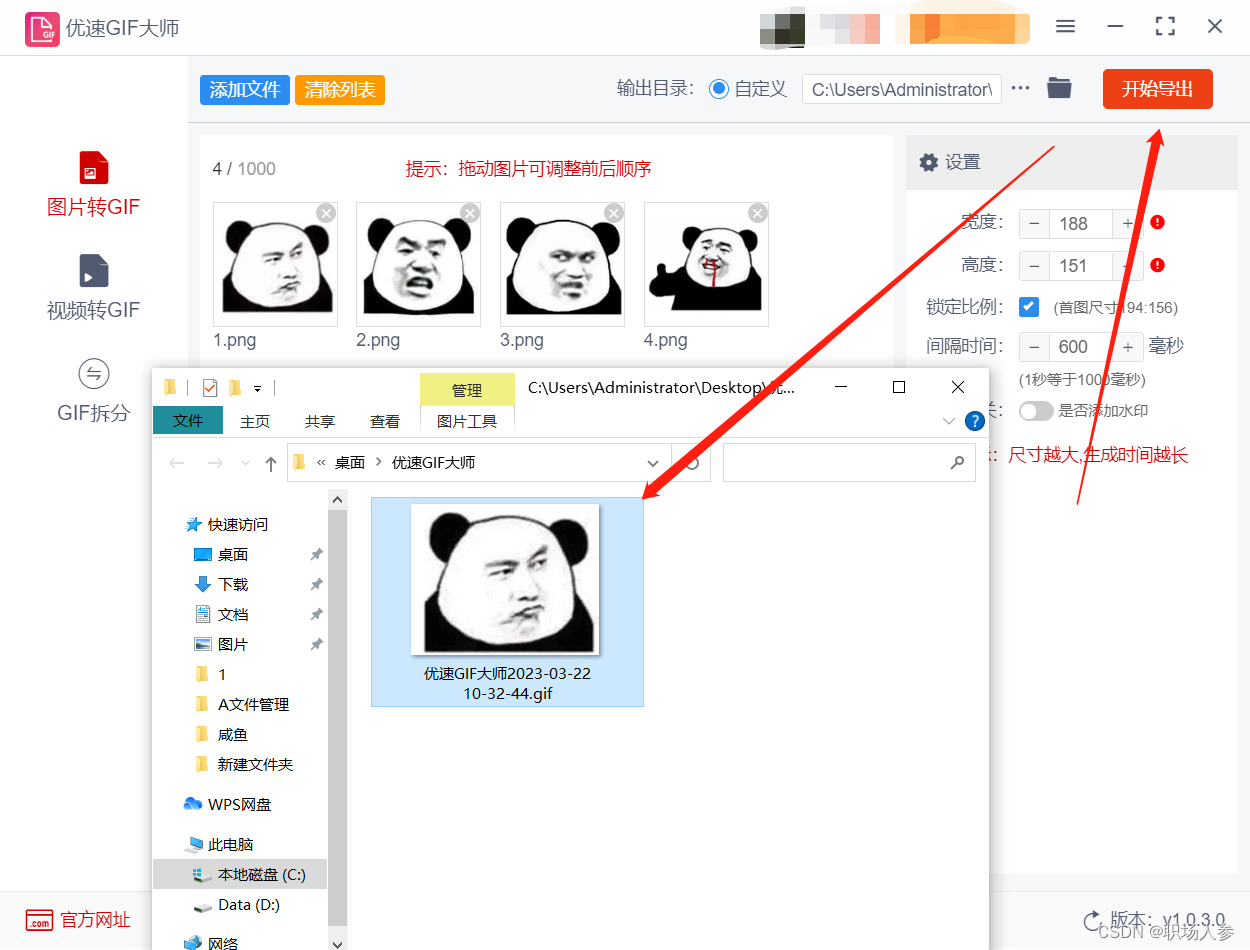Select 图片转GIF mode in sidebar
Image resolution: width=1250 pixels, height=950 pixels.
click(93, 185)
